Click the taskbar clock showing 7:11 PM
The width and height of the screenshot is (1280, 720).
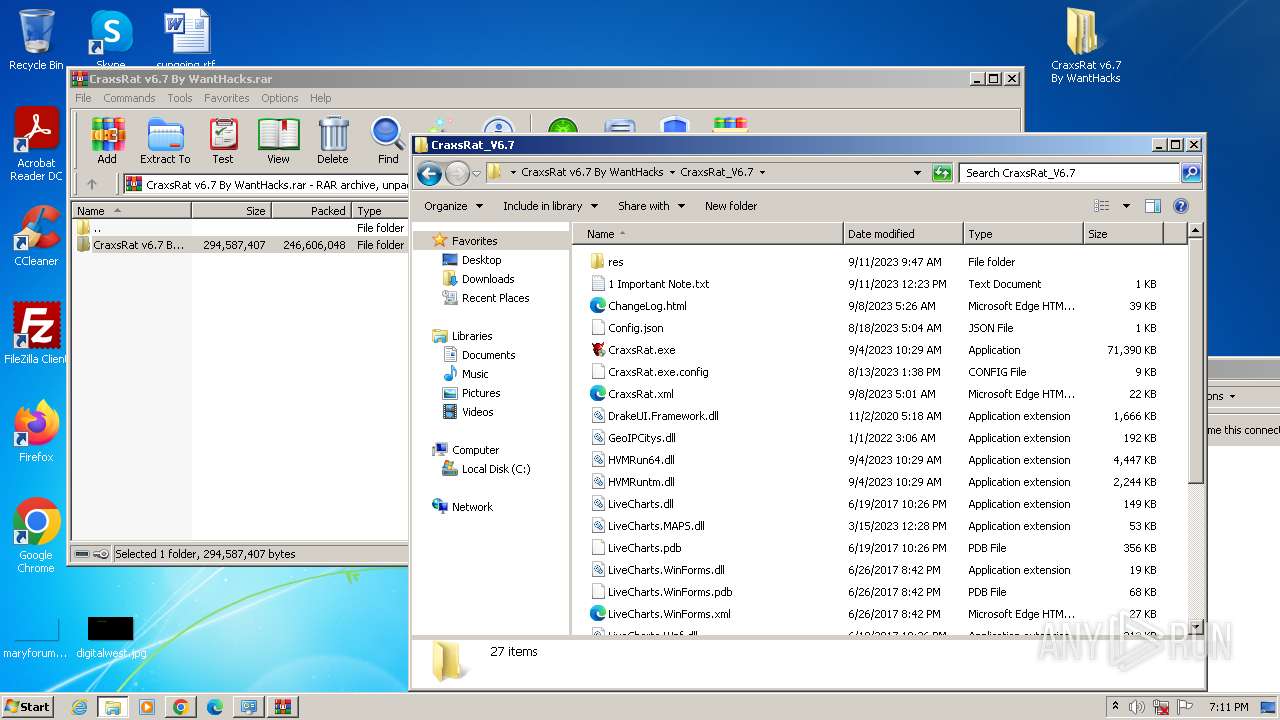pyautogui.click(x=1229, y=707)
